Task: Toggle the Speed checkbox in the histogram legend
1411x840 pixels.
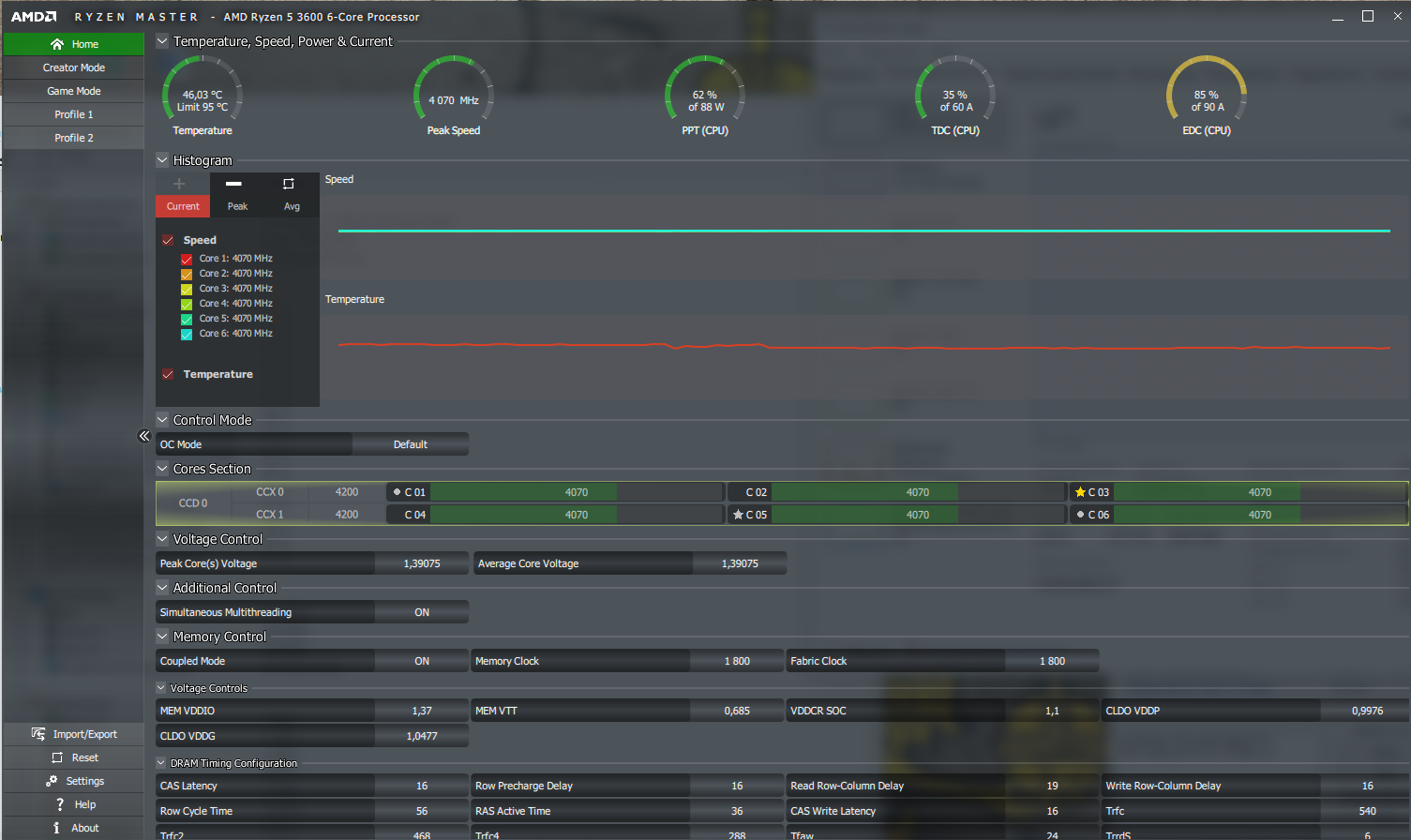Action: 168,240
